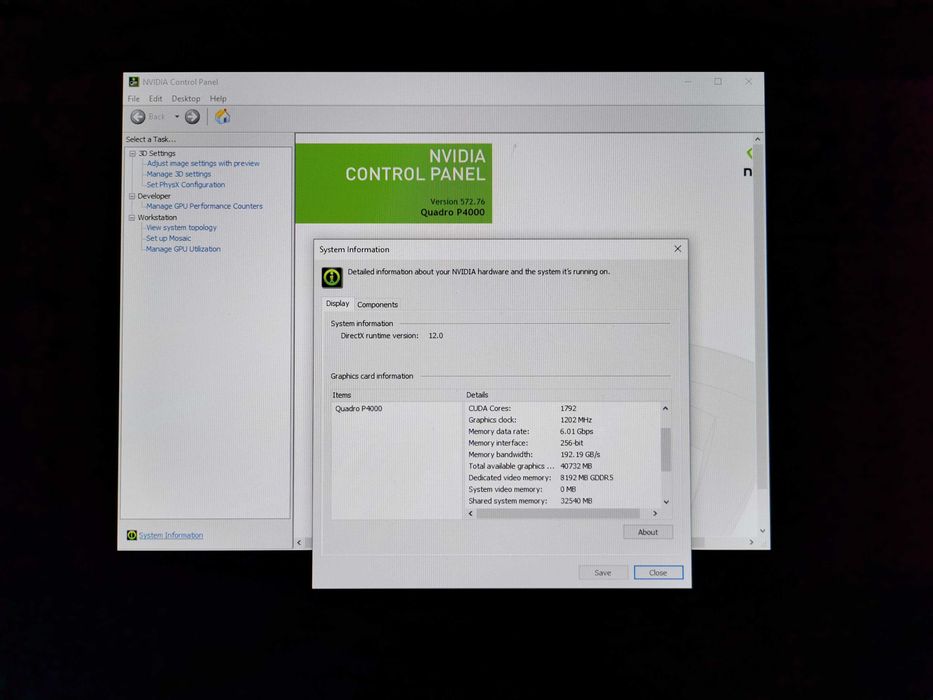This screenshot has height=700, width=933.
Task: Click the Close button in the dialog
Action: tap(658, 573)
